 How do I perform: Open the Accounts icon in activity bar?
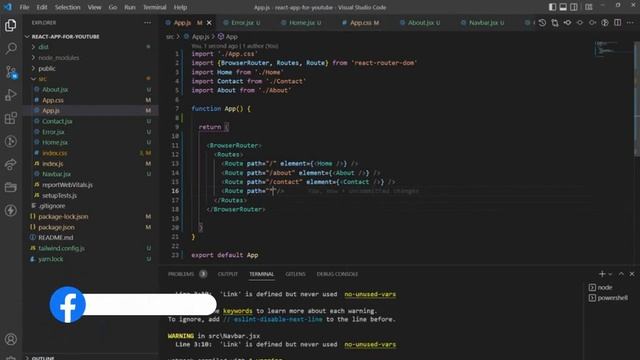click(11, 339)
